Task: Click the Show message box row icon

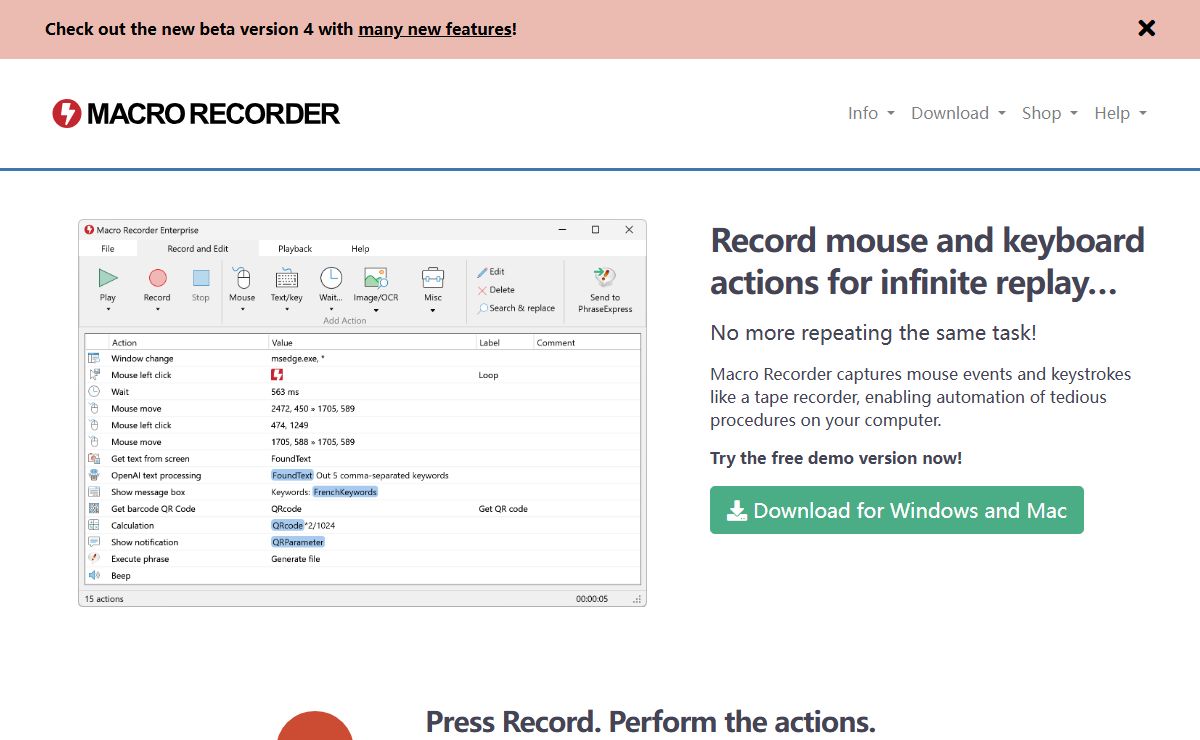Action: click(x=94, y=492)
